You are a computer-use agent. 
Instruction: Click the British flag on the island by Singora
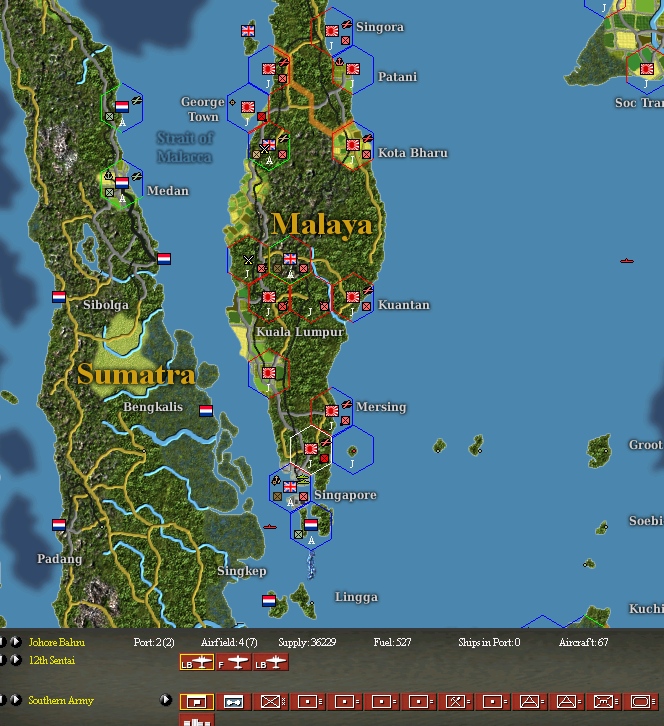click(248, 31)
